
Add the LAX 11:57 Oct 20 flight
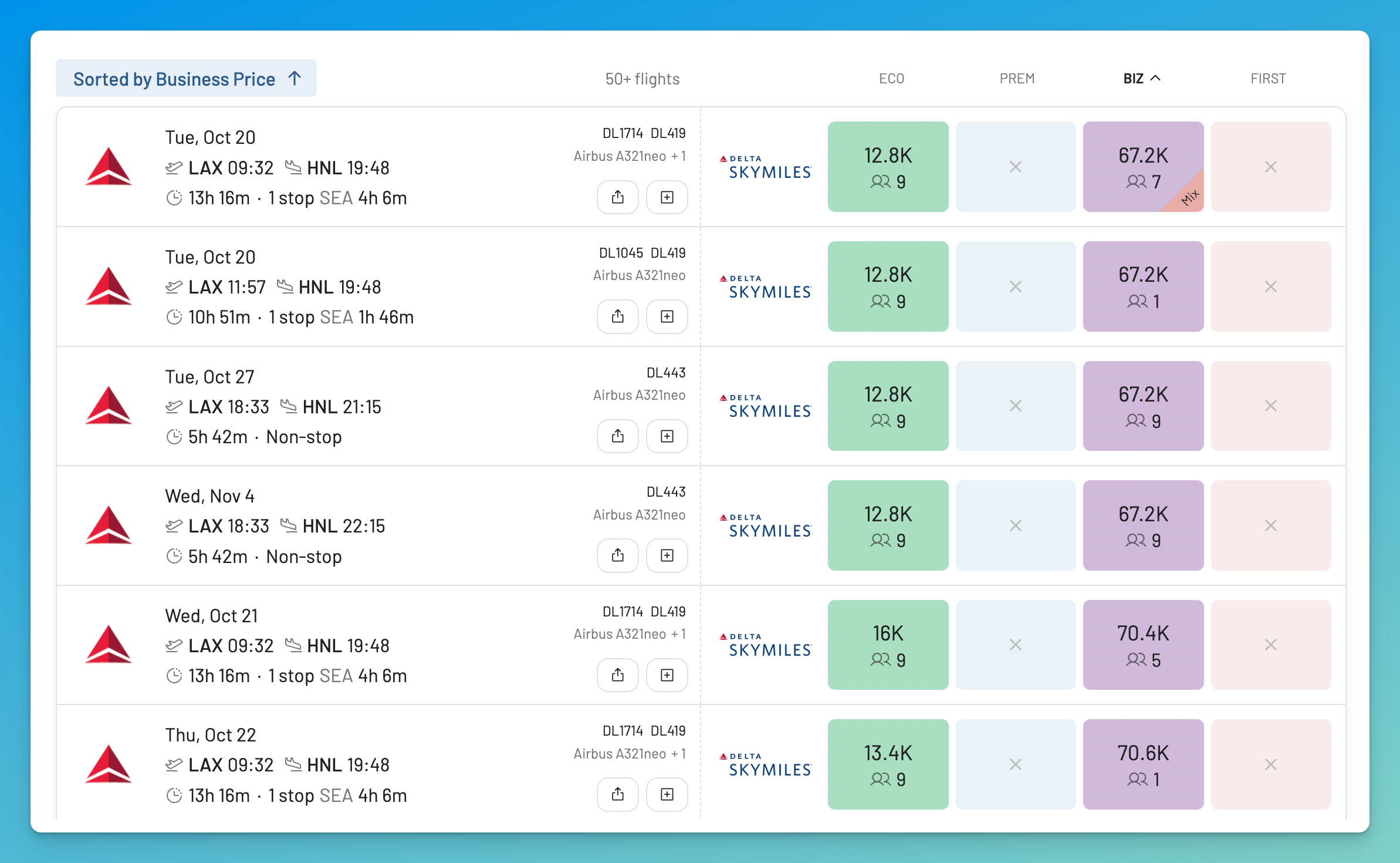tap(667, 317)
